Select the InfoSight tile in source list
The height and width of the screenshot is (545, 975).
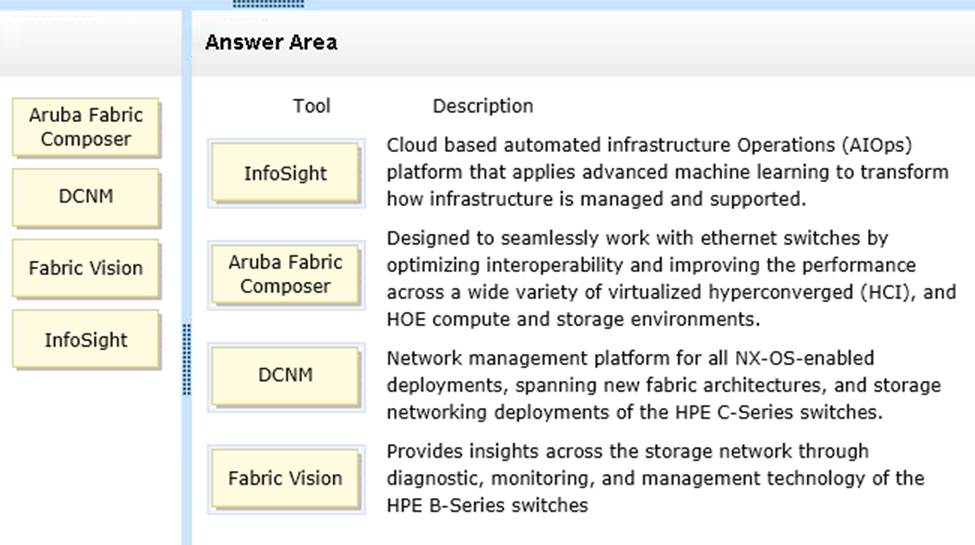coord(86,340)
